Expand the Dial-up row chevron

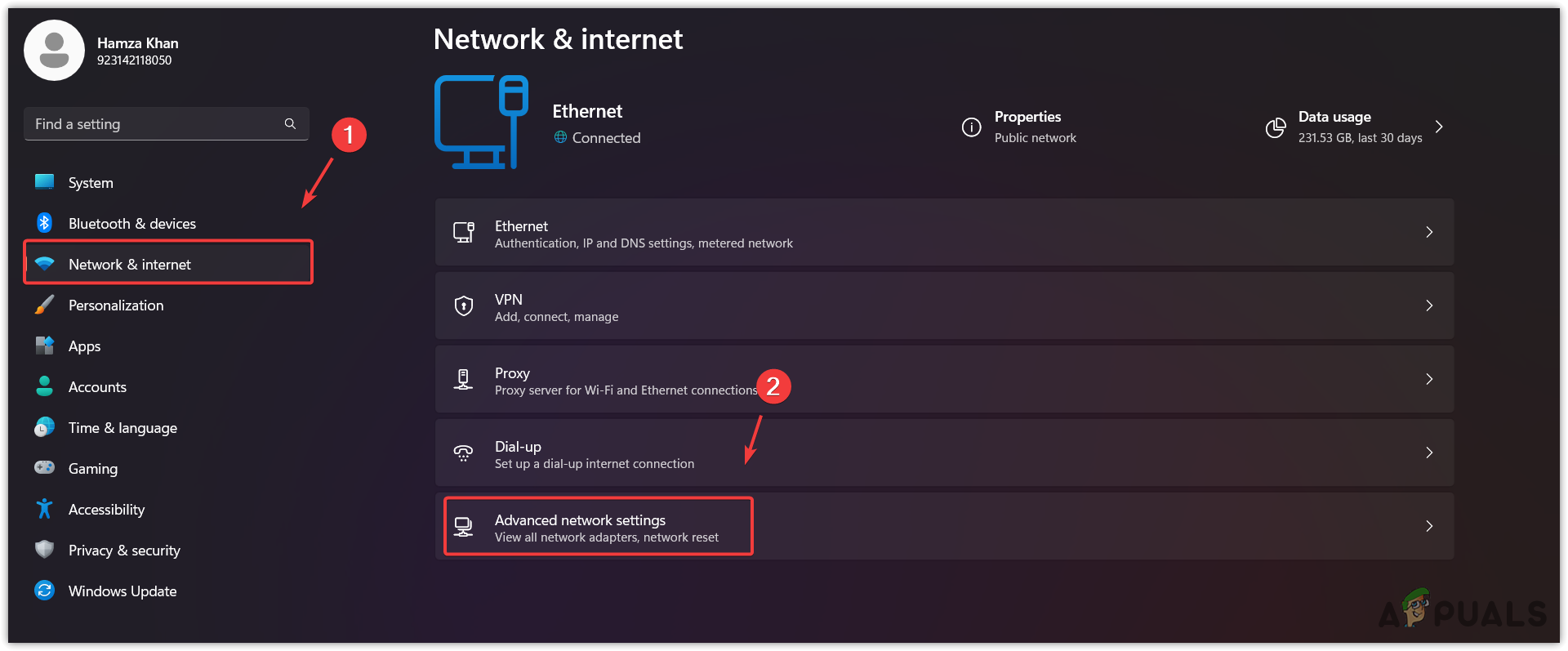point(1429,452)
